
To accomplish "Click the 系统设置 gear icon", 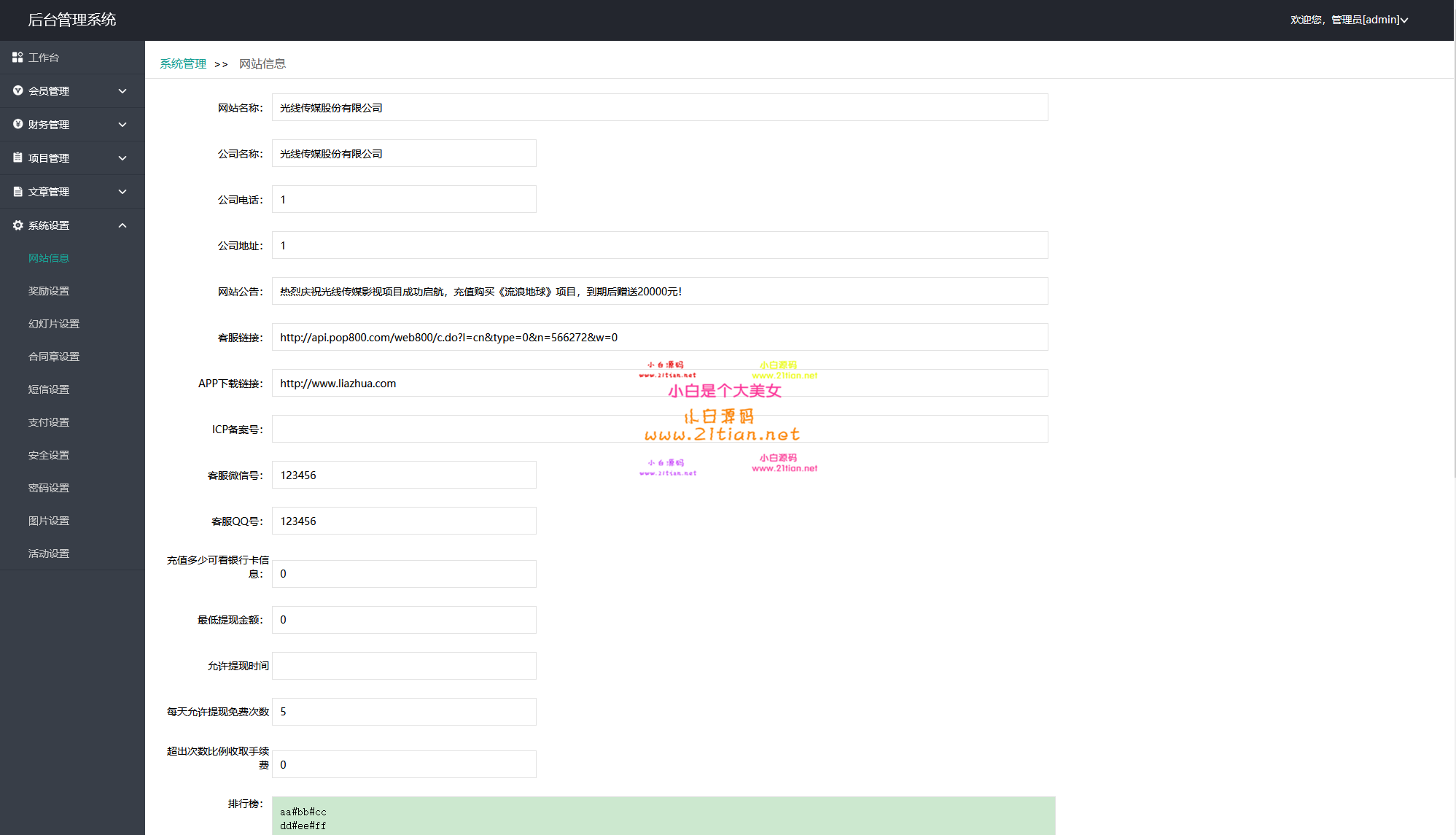I will click(x=17, y=225).
